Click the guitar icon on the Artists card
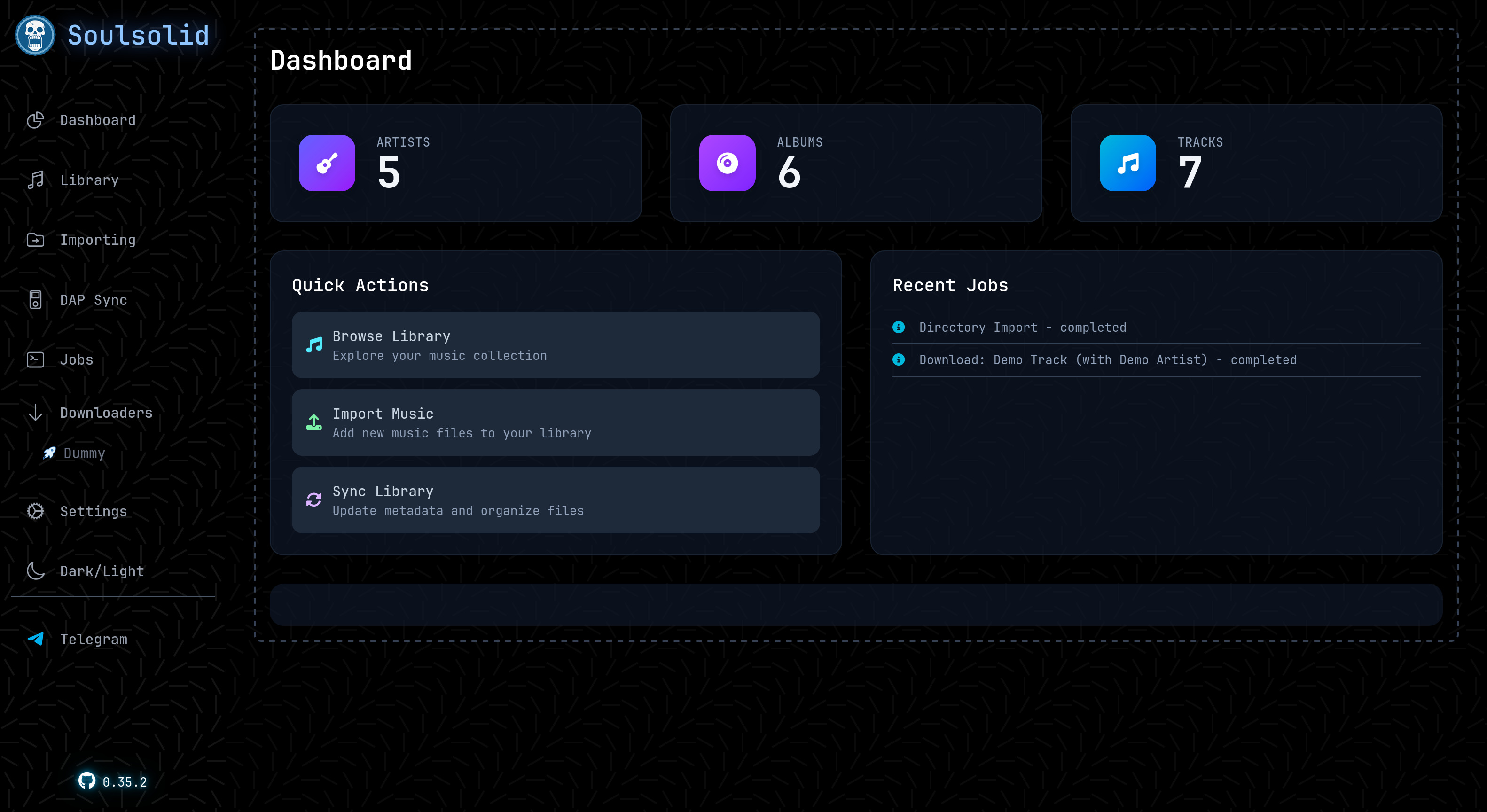Screen dimensions: 1487x812 (x=327, y=164)
